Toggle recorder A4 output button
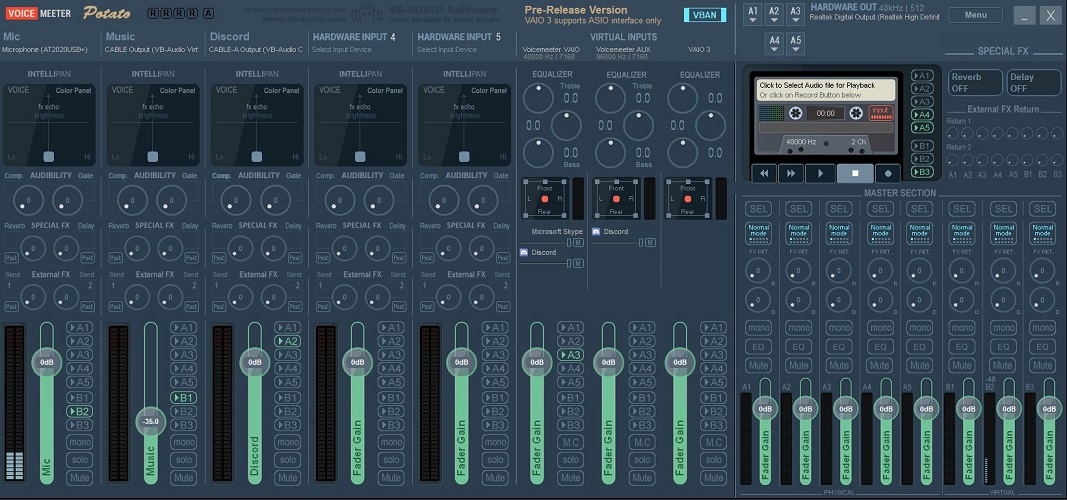The image size is (1067, 500). pyautogui.click(x=922, y=115)
